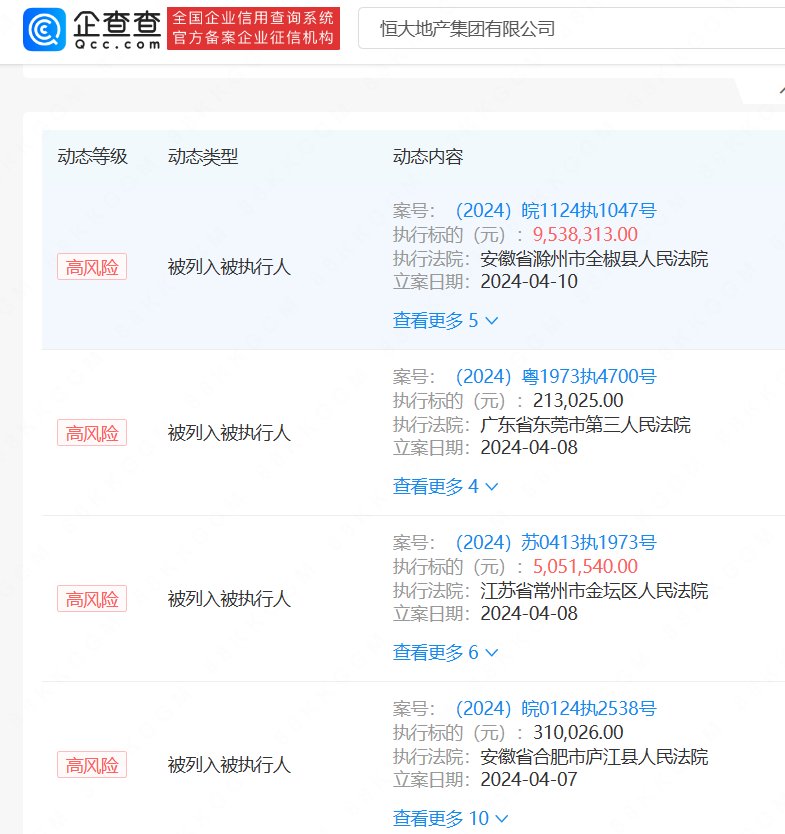Viewport: 785px width, 834px height.
Task: Open case link (2024)苏0413执1973号
Action: [x=555, y=543]
